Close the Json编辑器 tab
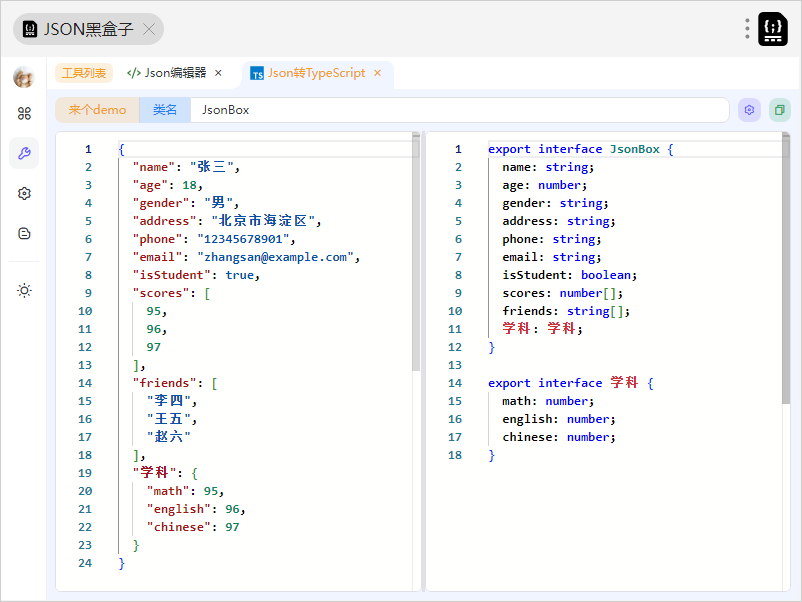This screenshot has width=802, height=602. coord(219,73)
